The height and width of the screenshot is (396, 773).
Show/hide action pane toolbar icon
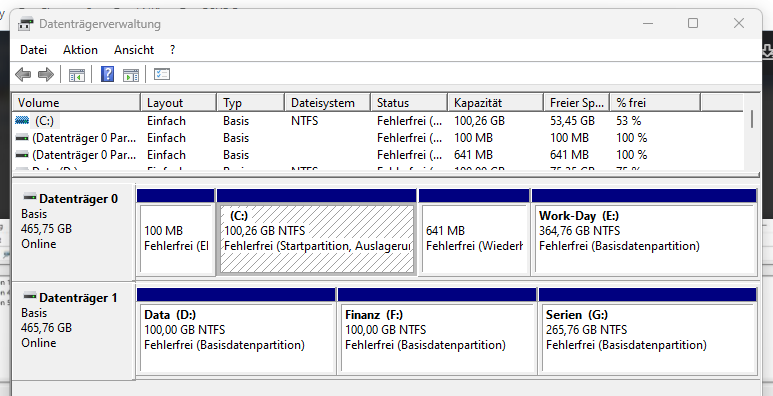pyautogui.click(x=131, y=75)
